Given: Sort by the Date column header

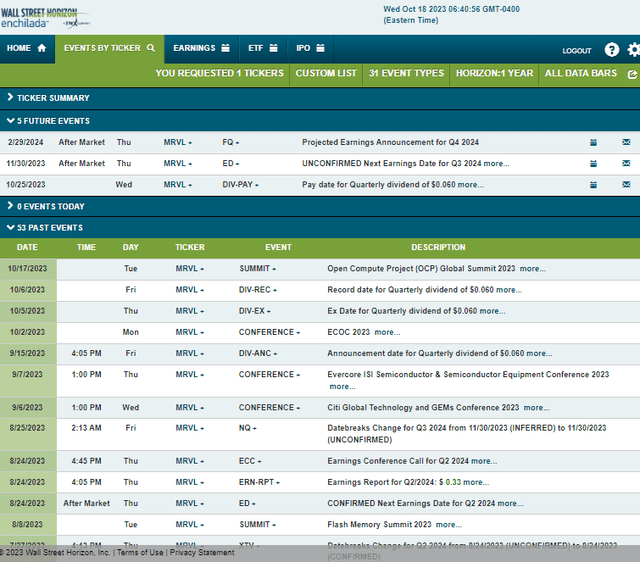Looking at the screenshot, I should pos(27,247).
